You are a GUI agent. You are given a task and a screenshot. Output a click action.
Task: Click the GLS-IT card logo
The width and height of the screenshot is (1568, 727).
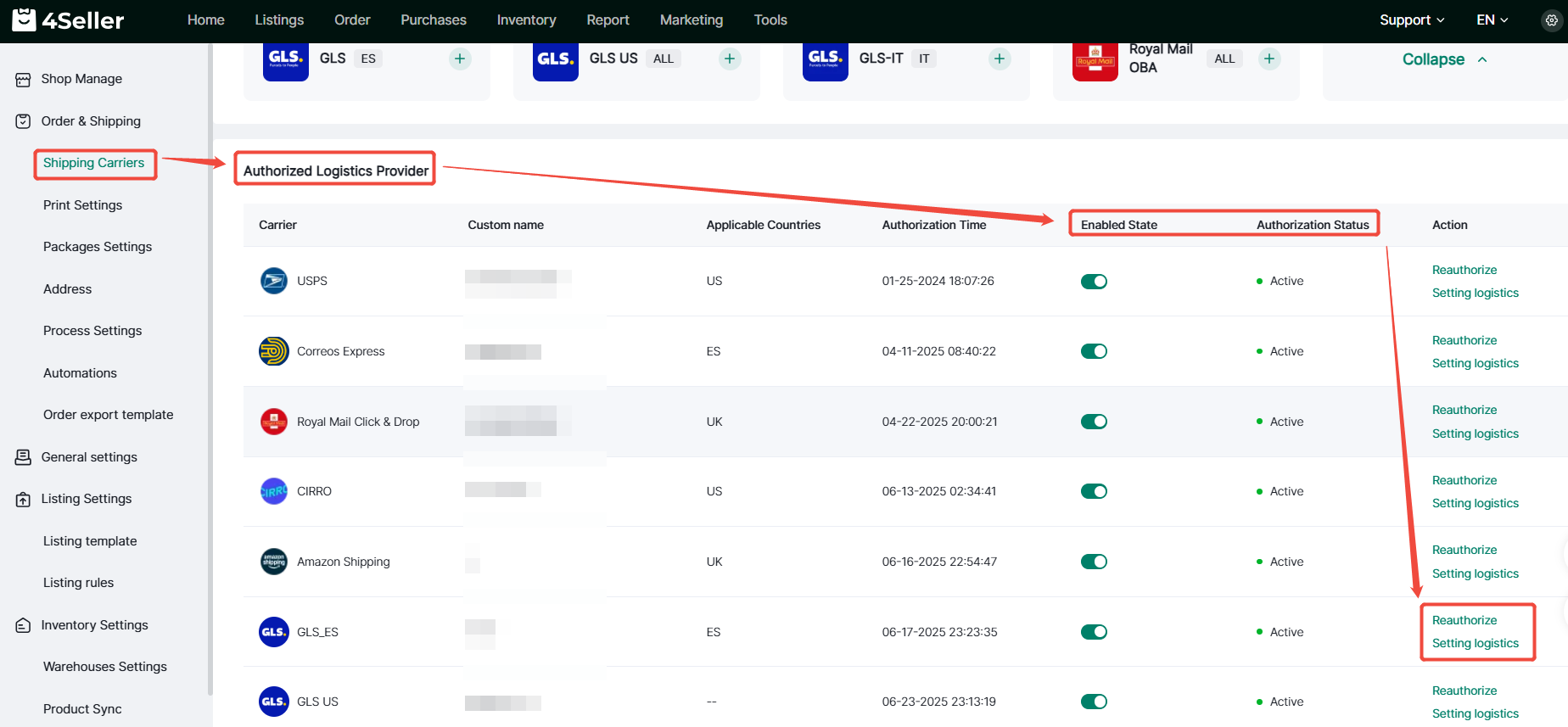pos(826,61)
